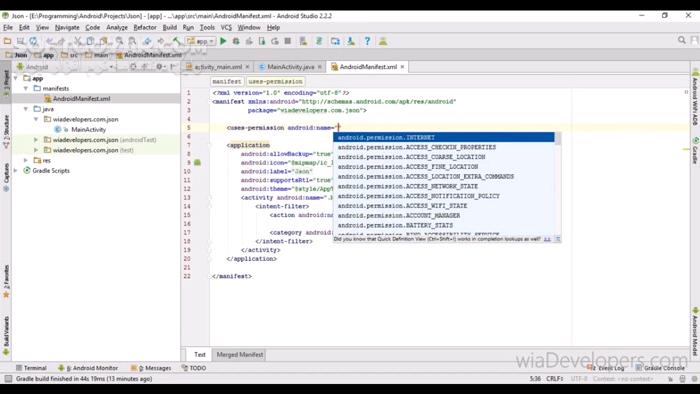Close the AndroidManifest.xml tab
The height and width of the screenshot is (394, 700).
402,67
